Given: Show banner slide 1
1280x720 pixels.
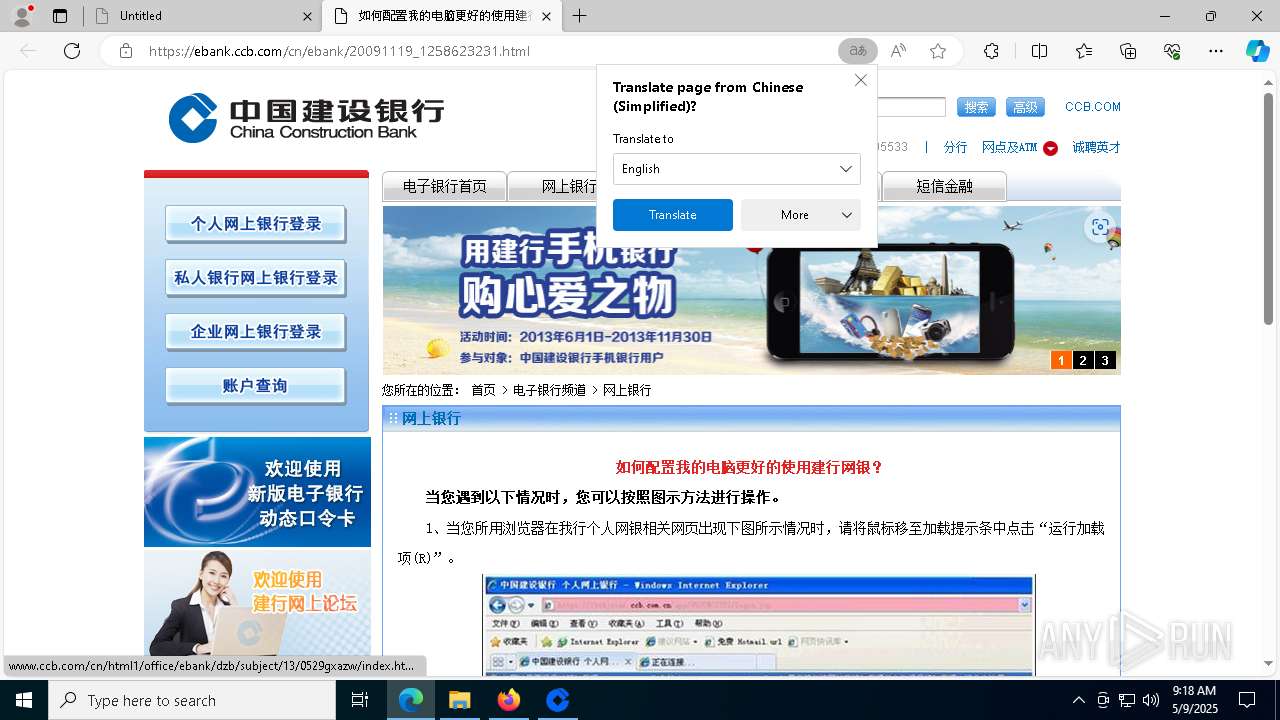Looking at the screenshot, I should (x=1061, y=360).
